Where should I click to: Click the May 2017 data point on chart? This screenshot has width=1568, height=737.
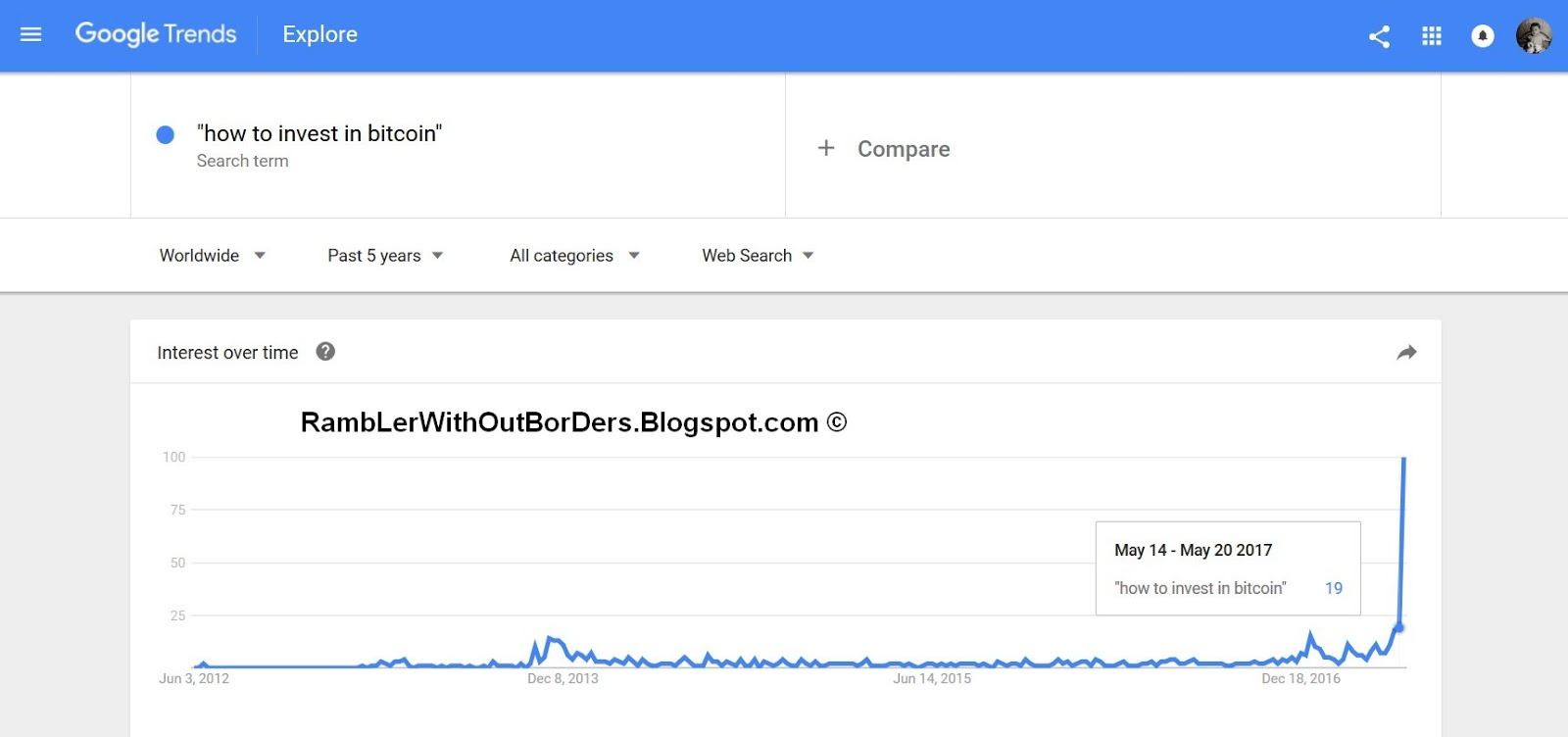click(x=1398, y=627)
